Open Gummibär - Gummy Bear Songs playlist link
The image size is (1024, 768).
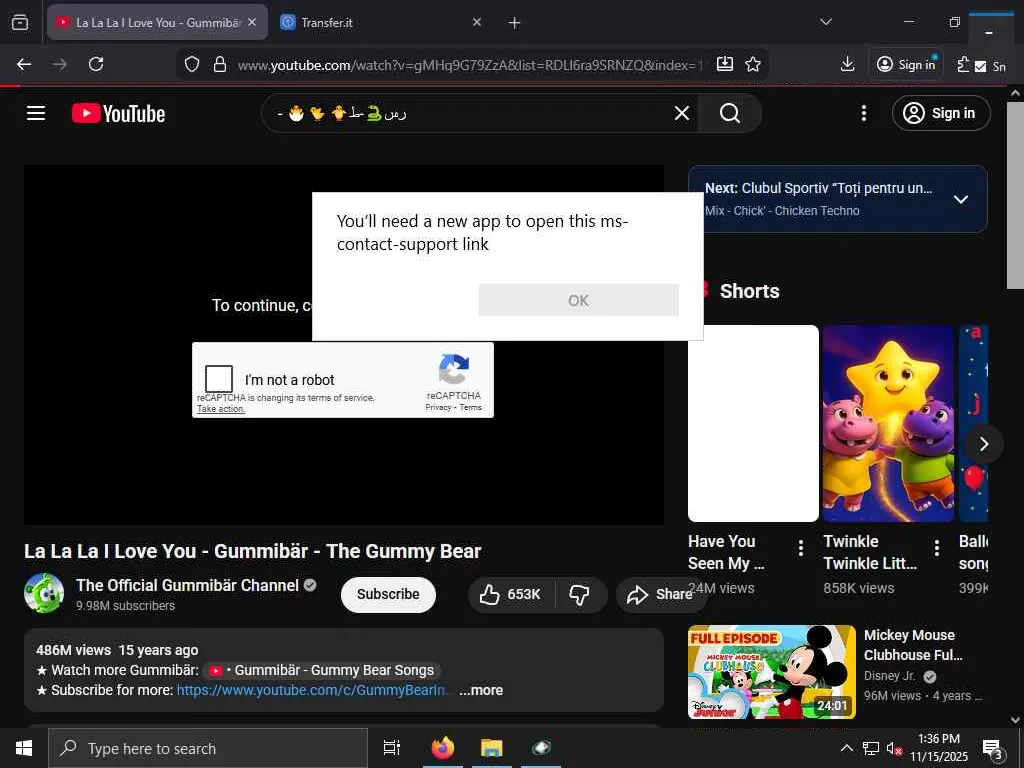click(324, 671)
